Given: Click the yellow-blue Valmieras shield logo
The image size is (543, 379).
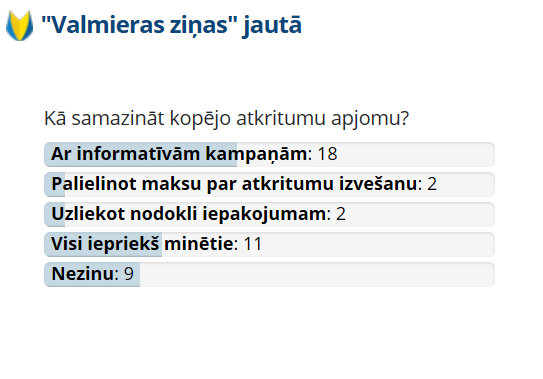Looking at the screenshot, I should pos(20,25).
